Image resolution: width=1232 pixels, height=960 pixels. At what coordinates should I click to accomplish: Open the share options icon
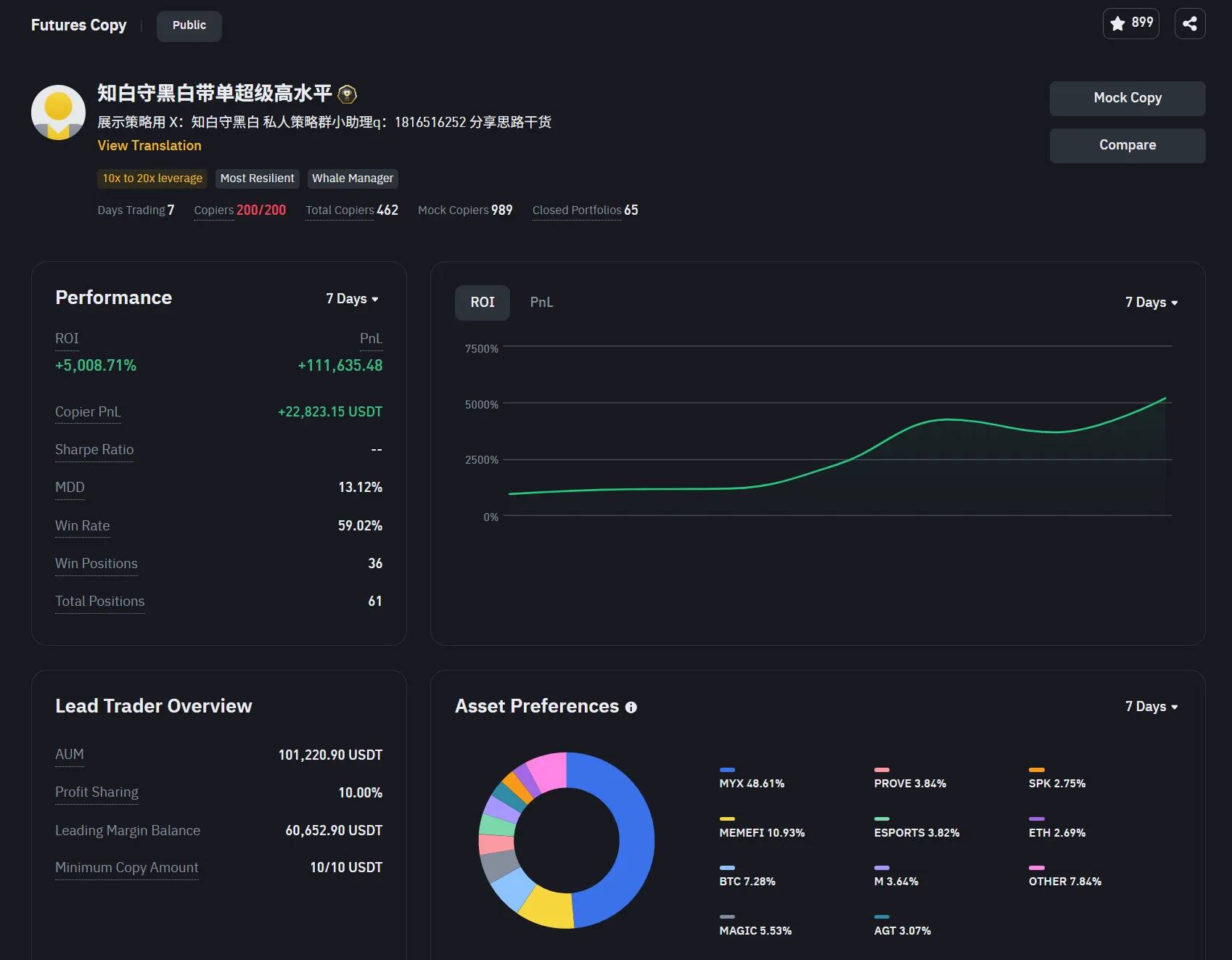point(1190,23)
